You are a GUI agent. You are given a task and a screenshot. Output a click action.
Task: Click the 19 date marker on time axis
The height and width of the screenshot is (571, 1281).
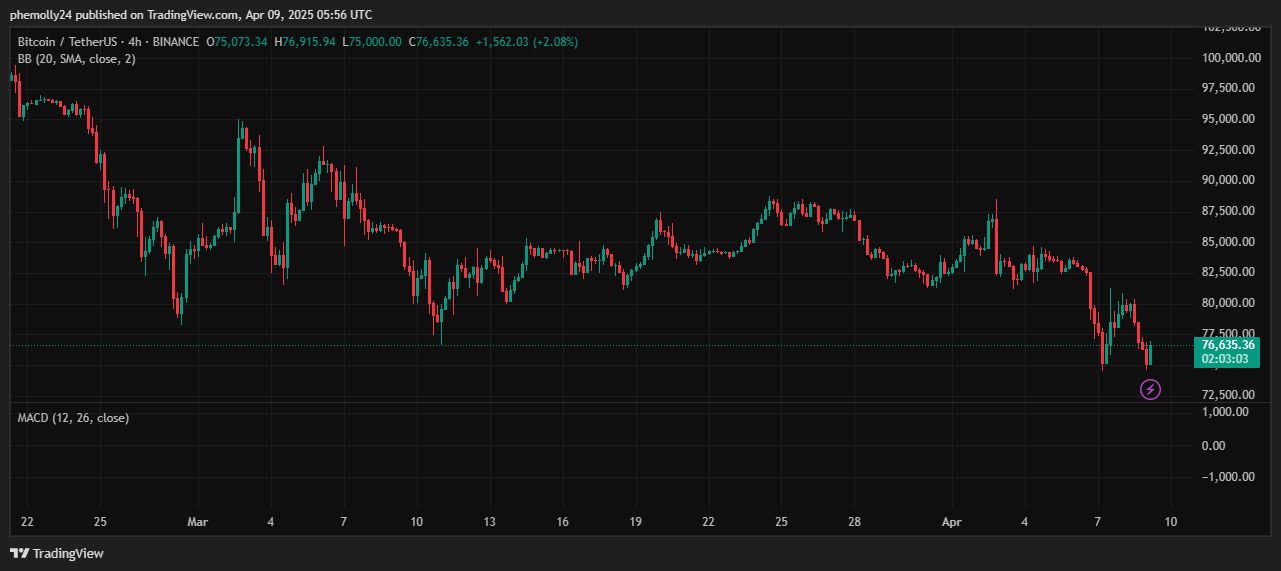tap(635, 522)
